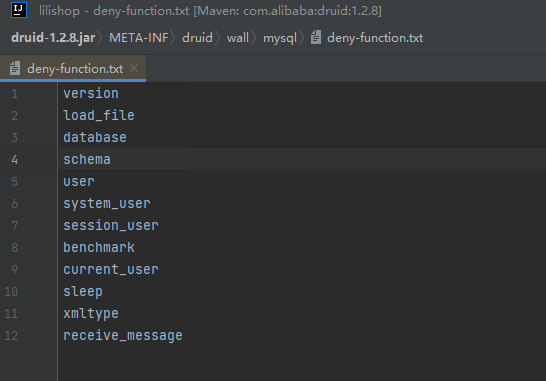This screenshot has height=381, width=546.
Task: Open druid-1.2.8.jar breadcrumb
Action: [x=53, y=38]
